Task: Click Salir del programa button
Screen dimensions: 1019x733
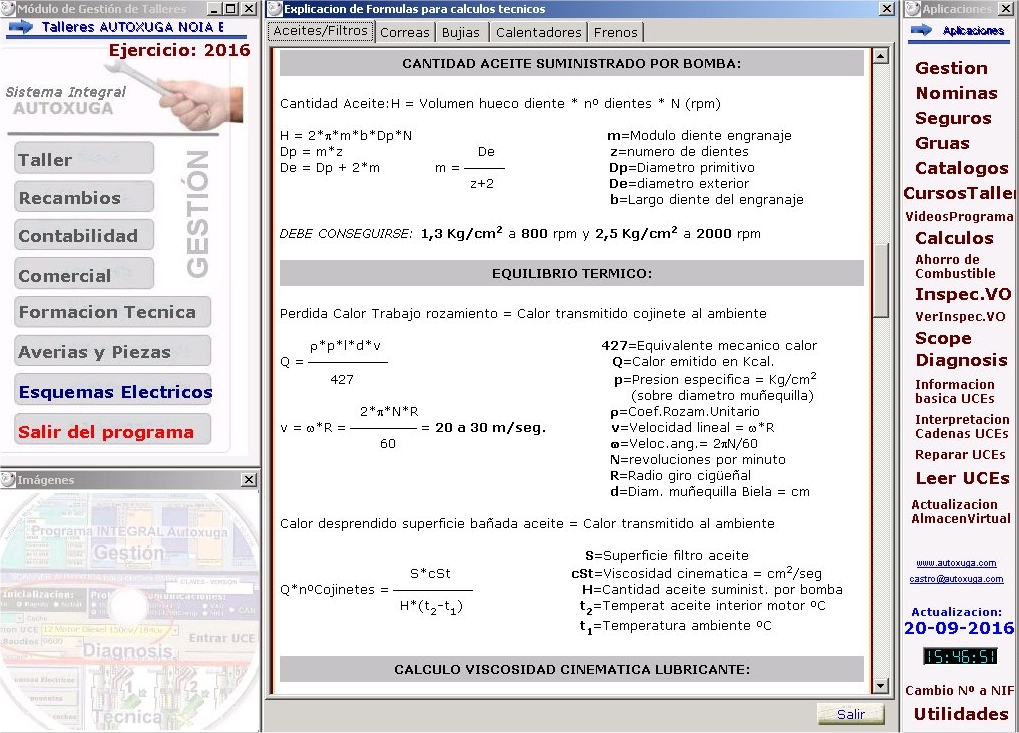Action: [x=112, y=430]
